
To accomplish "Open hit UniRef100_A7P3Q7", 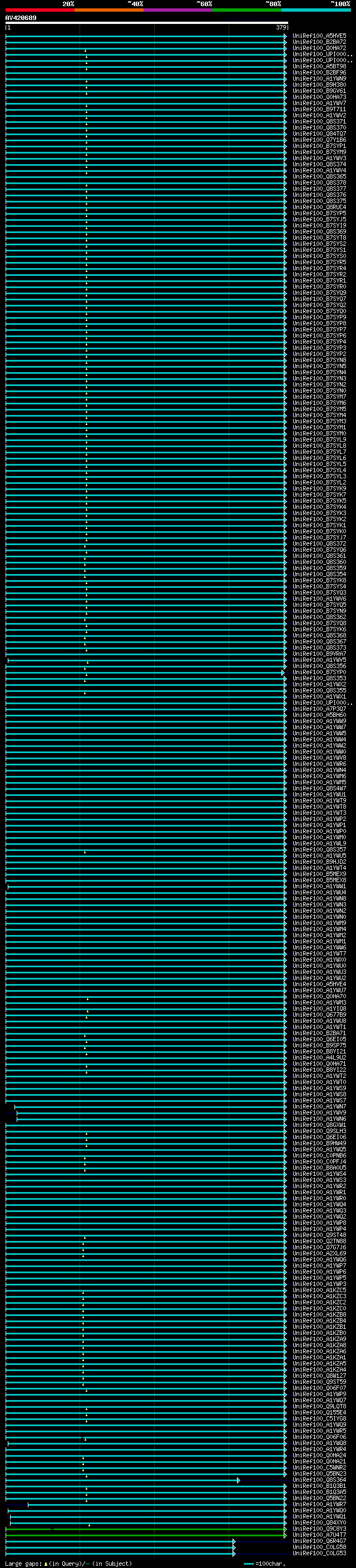I will coord(319,709).
